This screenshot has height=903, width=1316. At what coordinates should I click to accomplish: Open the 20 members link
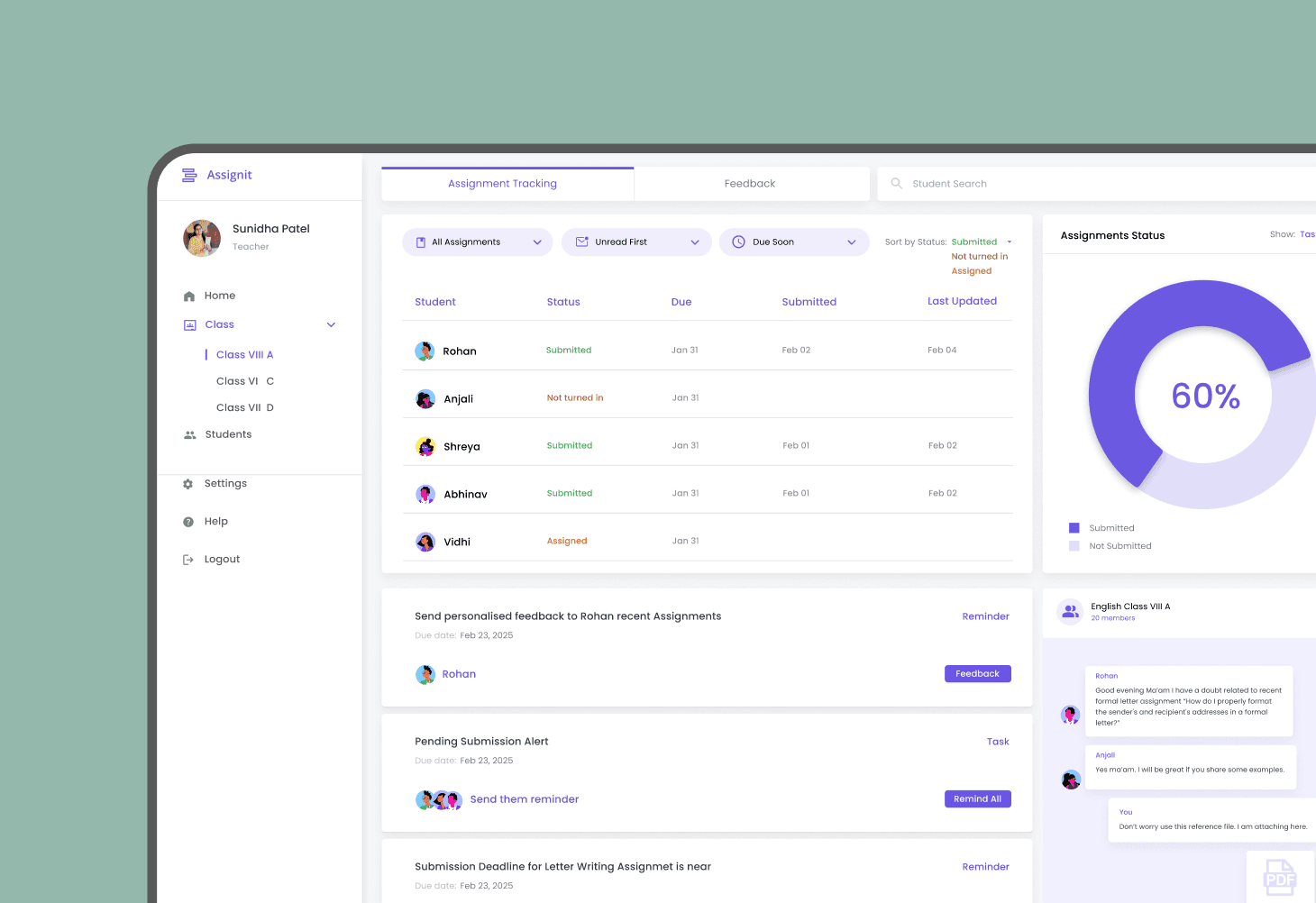(1113, 618)
